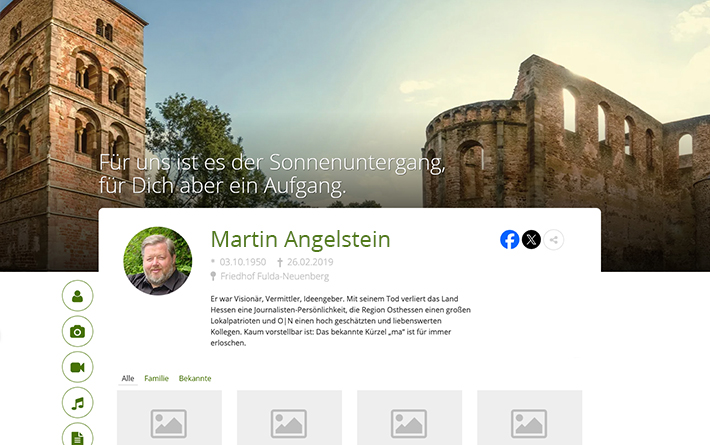This screenshot has height=445, width=710.
Task: Click the Sonnenuntergang quote in header banner
Action: [x=272, y=174]
